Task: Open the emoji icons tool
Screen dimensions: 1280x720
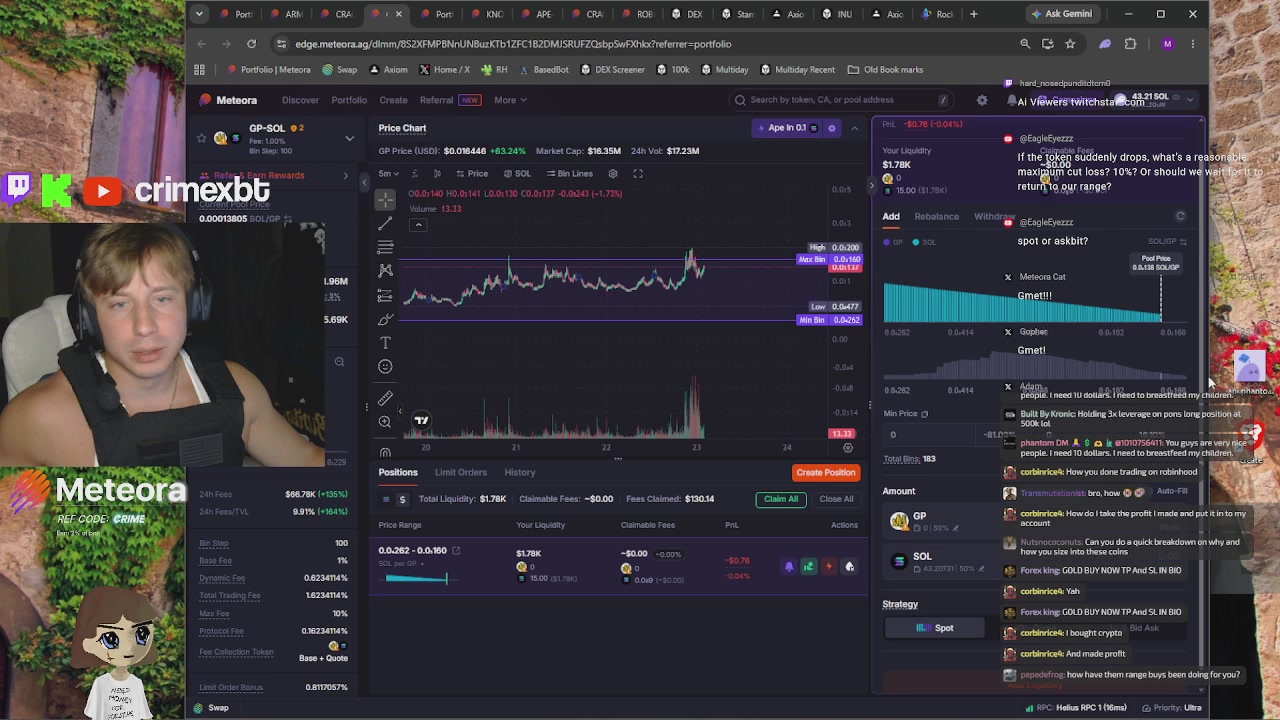Action: pyautogui.click(x=385, y=367)
